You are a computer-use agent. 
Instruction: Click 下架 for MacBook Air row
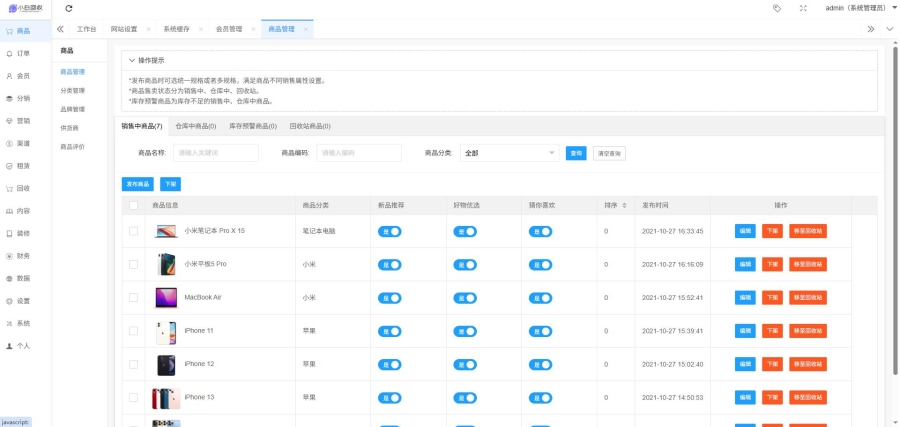tap(772, 298)
